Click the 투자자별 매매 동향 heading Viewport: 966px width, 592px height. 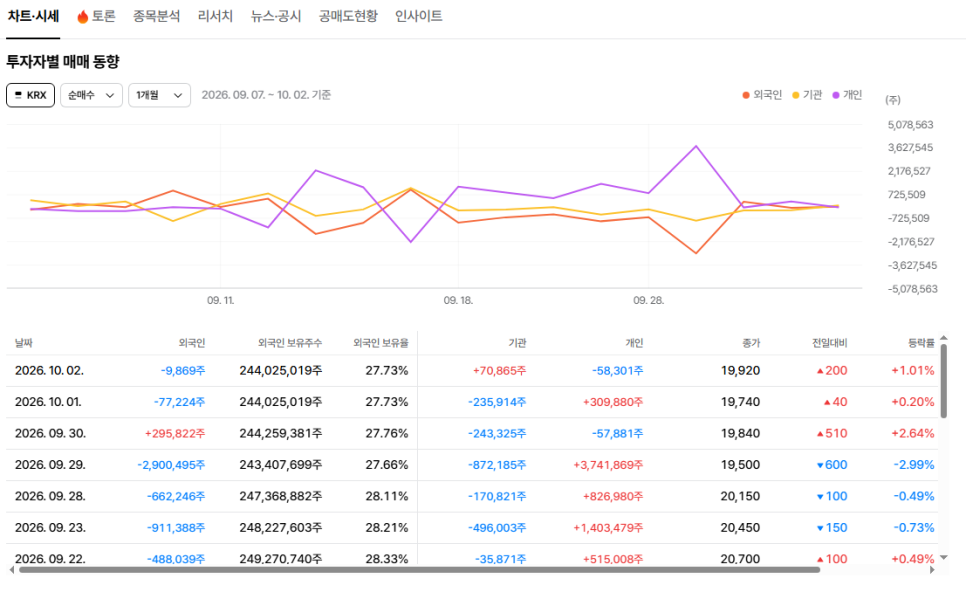(x=63, y=62)
